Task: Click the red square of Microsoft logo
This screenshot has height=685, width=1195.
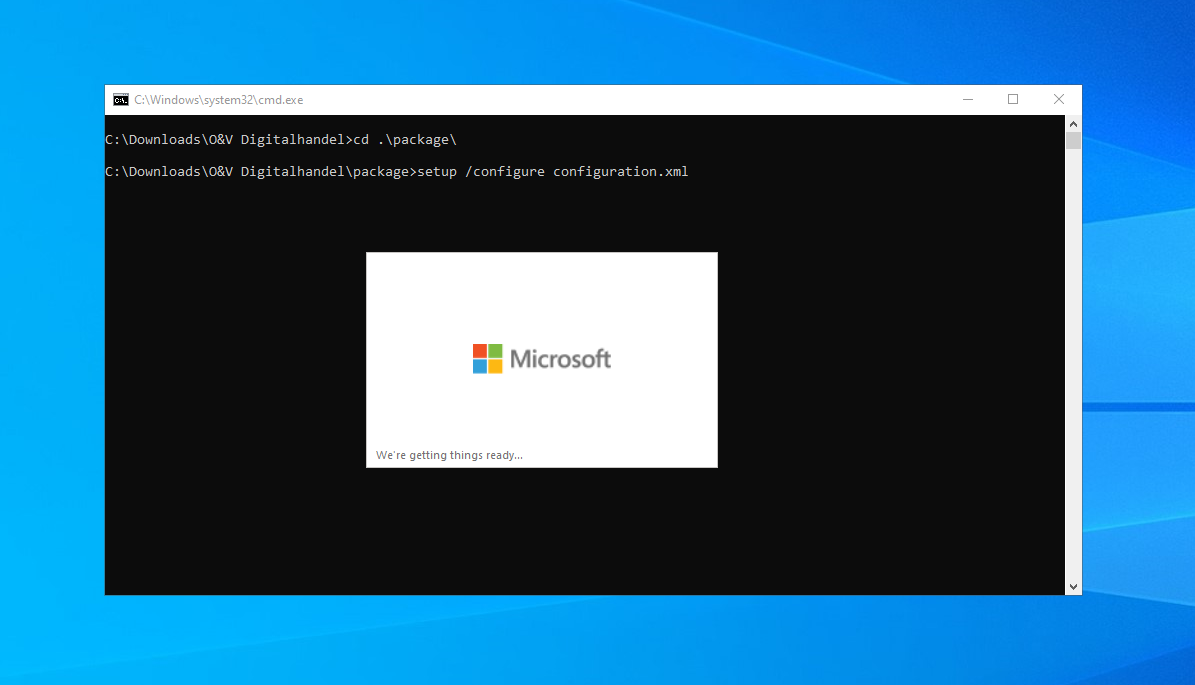Action: click(480, 351)
